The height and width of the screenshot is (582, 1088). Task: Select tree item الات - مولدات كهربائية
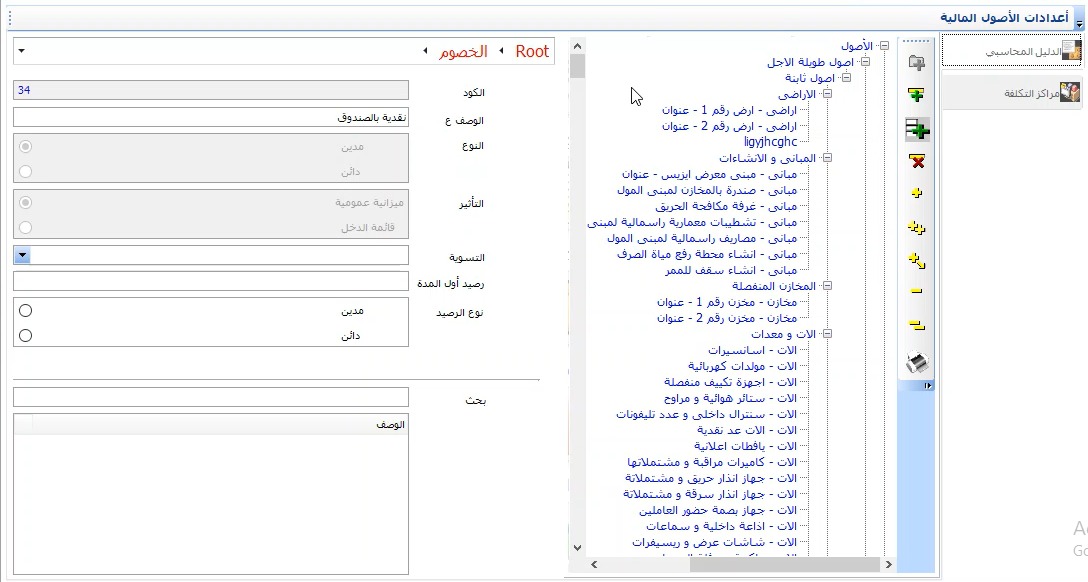pyautogui.click(x=742, y=366)
